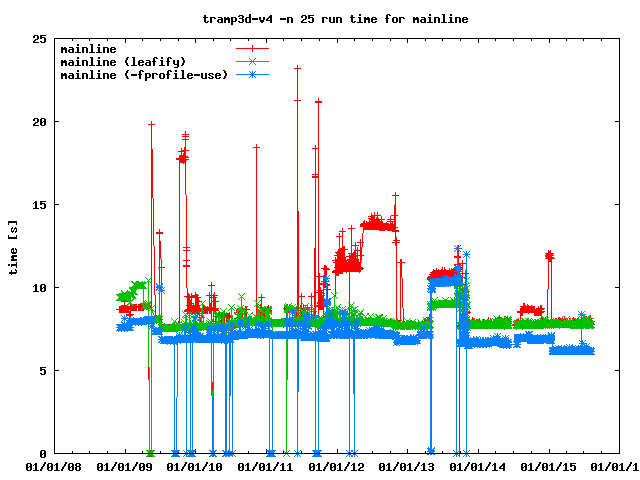The image size is (640, 480).
Task: Click the x-axis date label 01/01/08
Action: 53,466
